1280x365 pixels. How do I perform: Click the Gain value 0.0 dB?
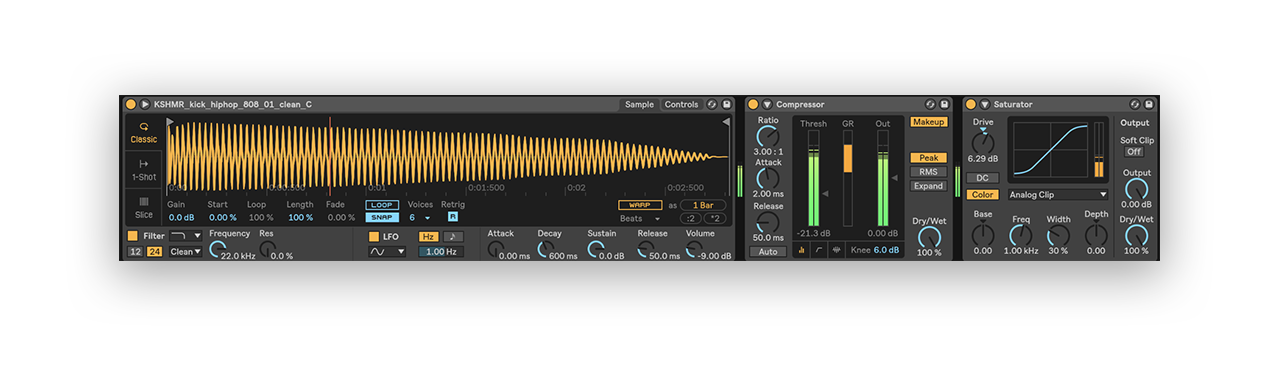[x=181, y=217]
